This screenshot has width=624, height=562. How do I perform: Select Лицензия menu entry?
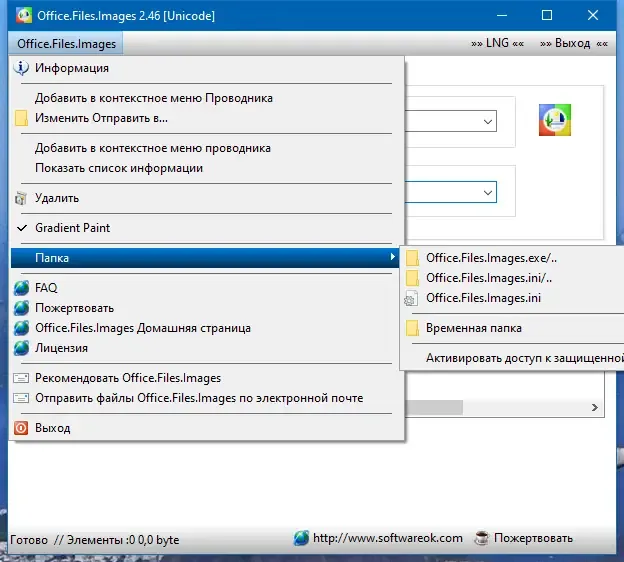click(x=207, y=348)
